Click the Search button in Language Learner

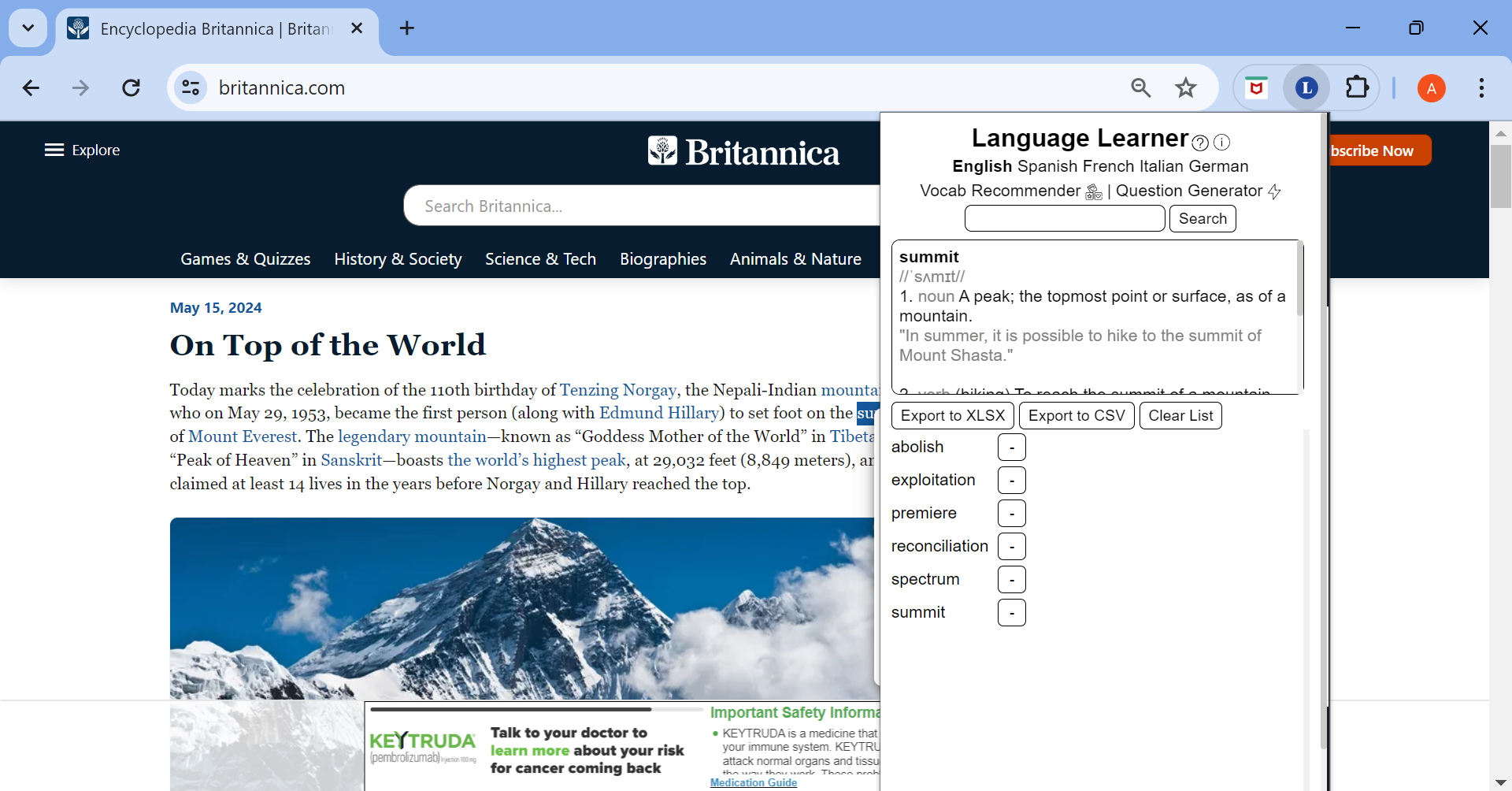(x=1203, y=218)
